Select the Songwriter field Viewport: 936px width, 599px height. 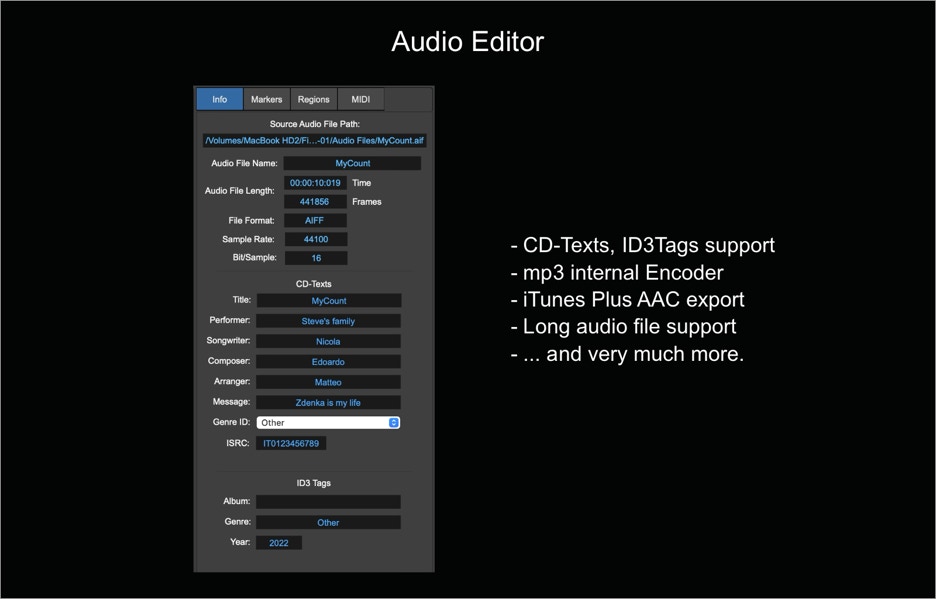pos(328,341)
